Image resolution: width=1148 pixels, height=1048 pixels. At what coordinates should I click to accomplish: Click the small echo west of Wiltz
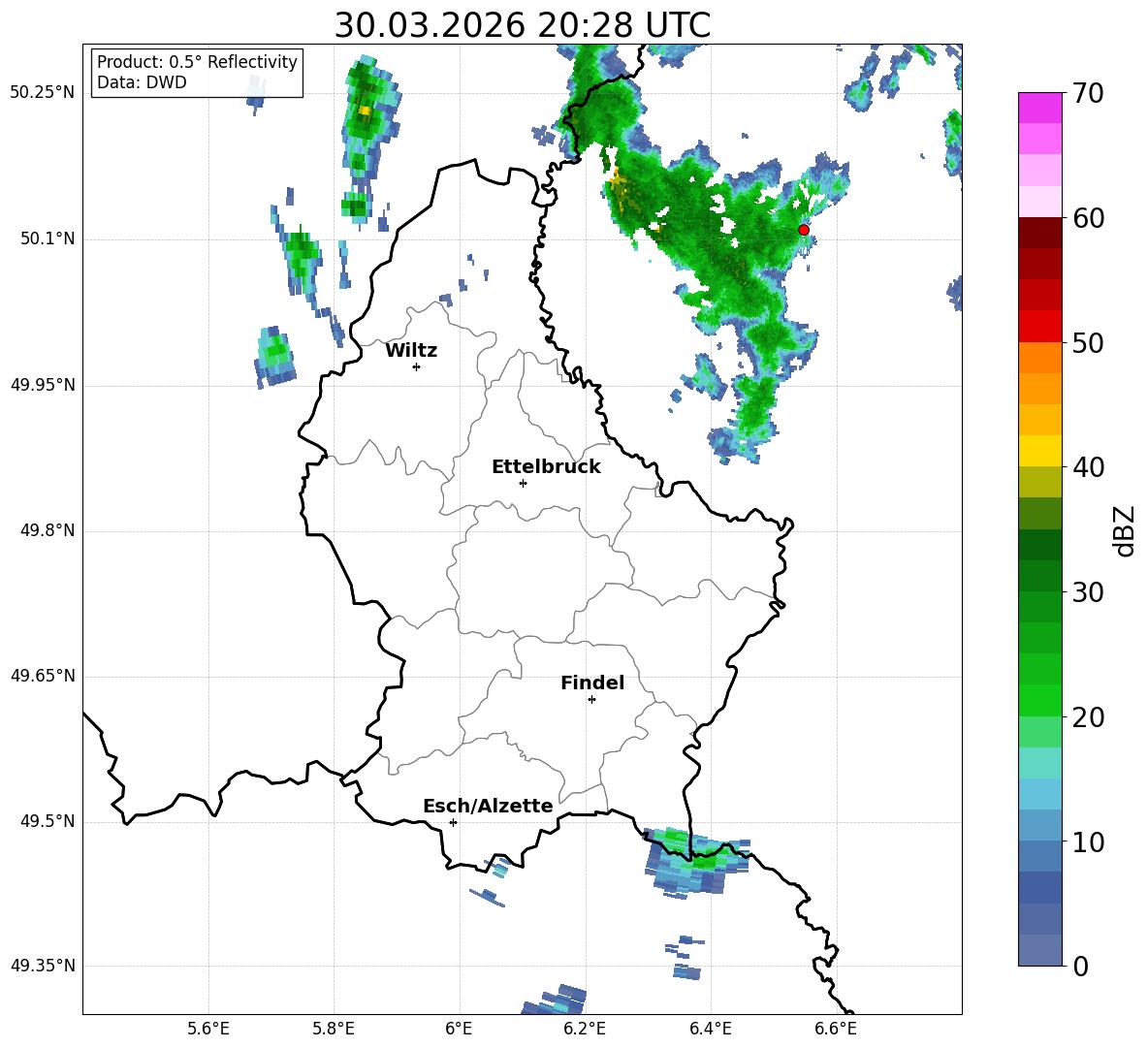coord(275,357)
